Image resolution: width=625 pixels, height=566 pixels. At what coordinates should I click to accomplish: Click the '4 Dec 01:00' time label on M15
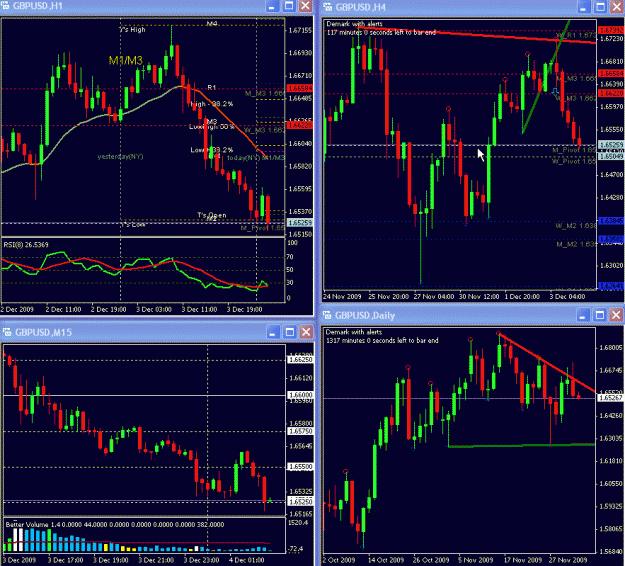pos(246,560)
